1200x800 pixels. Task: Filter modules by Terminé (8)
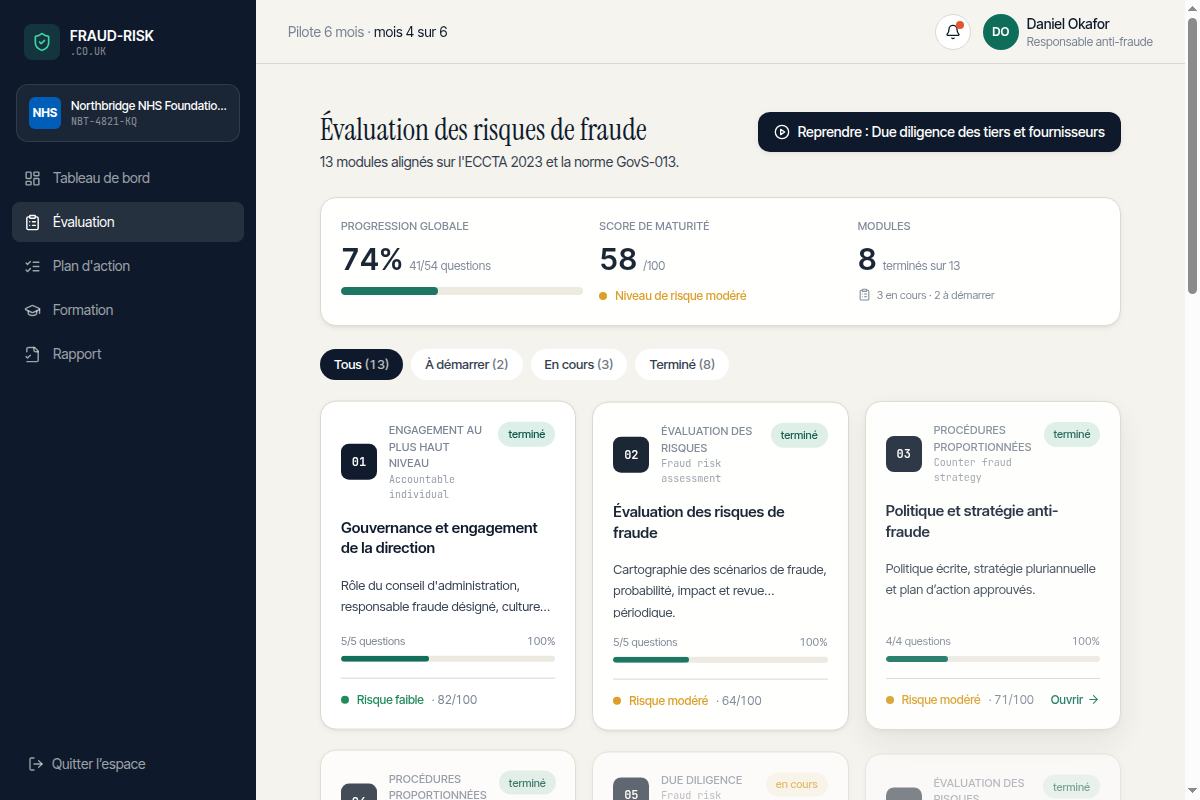[682, 365]
